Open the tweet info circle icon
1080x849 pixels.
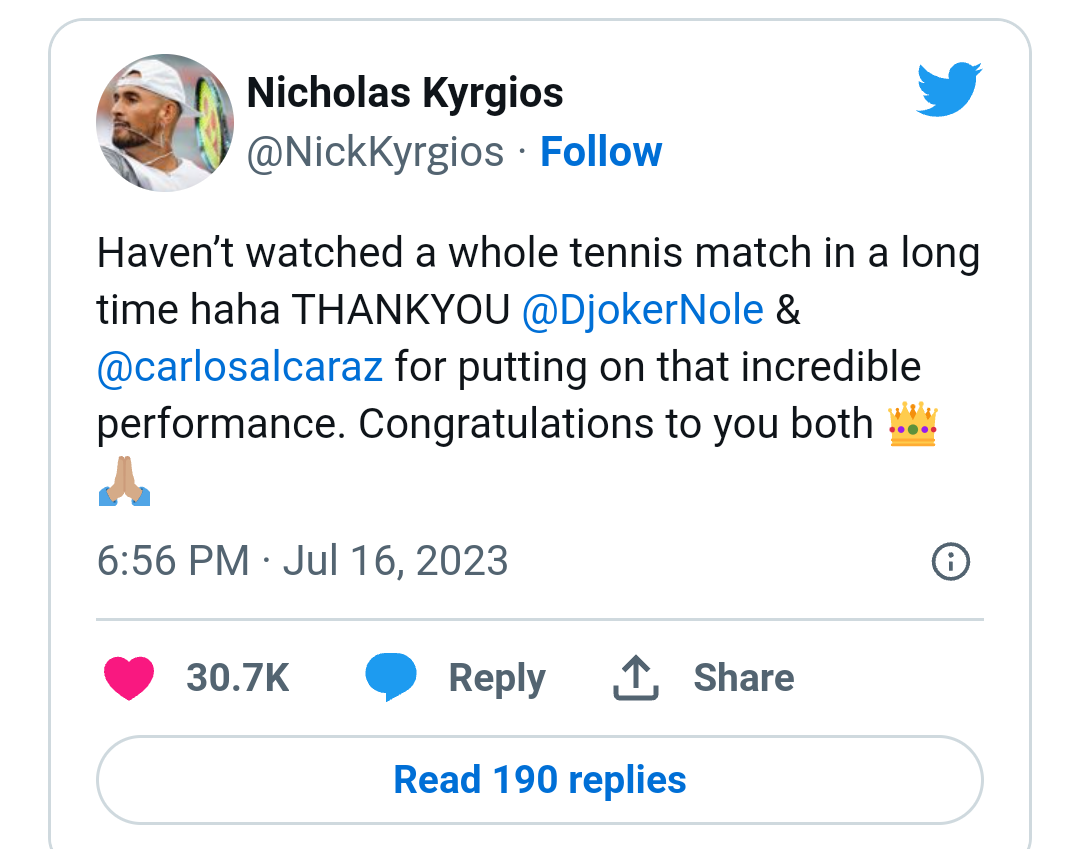950,561
